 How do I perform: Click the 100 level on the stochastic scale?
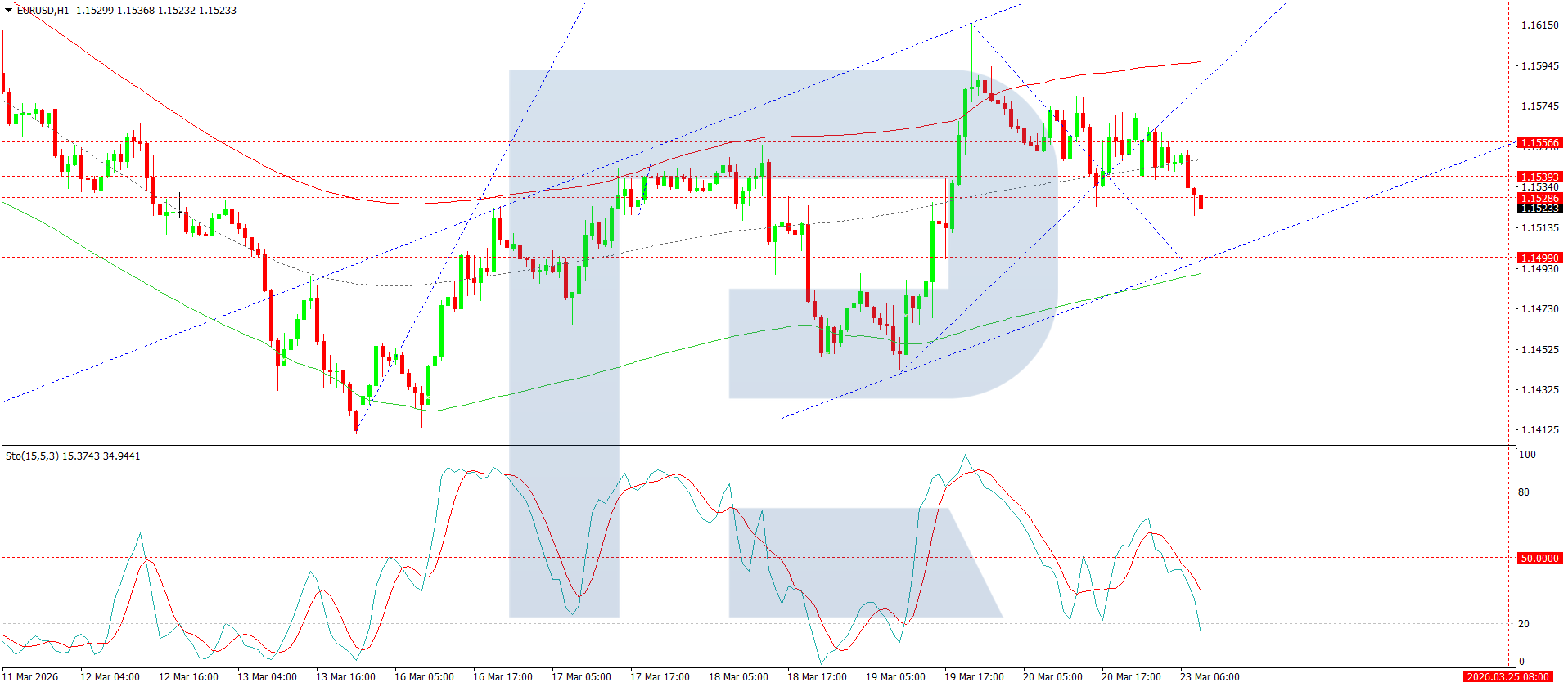[x=1527, y=455]
